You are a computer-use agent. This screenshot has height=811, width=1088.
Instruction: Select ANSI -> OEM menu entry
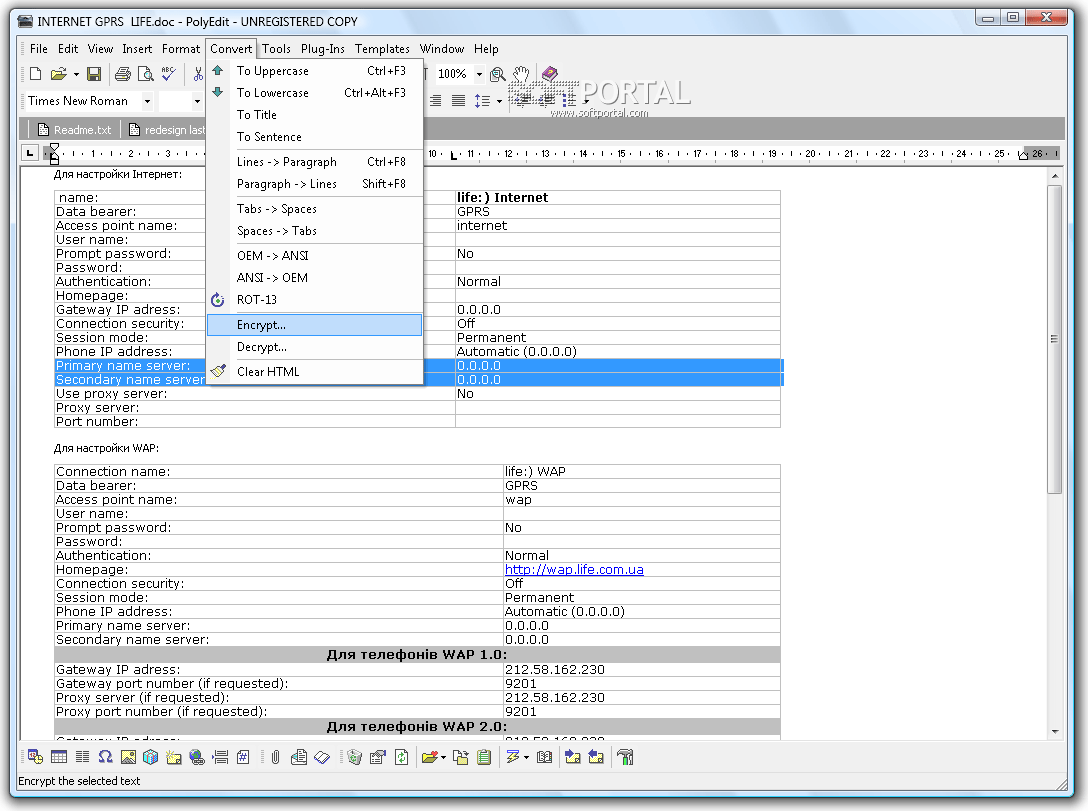click(314, 278)
